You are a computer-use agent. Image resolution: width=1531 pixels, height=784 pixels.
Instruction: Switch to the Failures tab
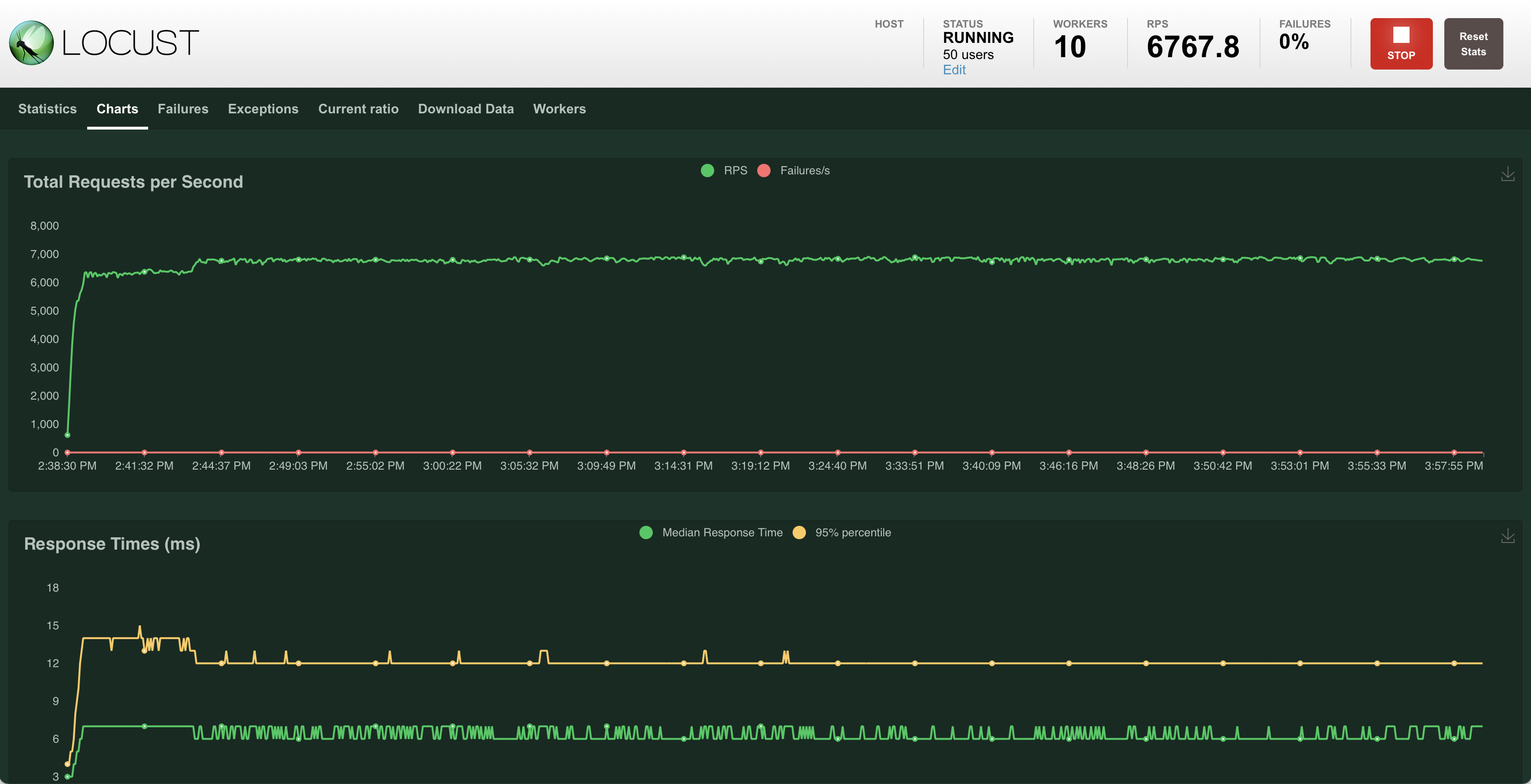click(x=183, y=109)
